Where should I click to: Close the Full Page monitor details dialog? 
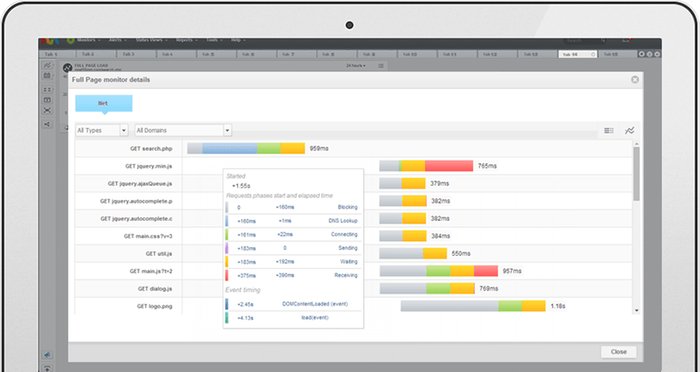(x=635, y=79)
